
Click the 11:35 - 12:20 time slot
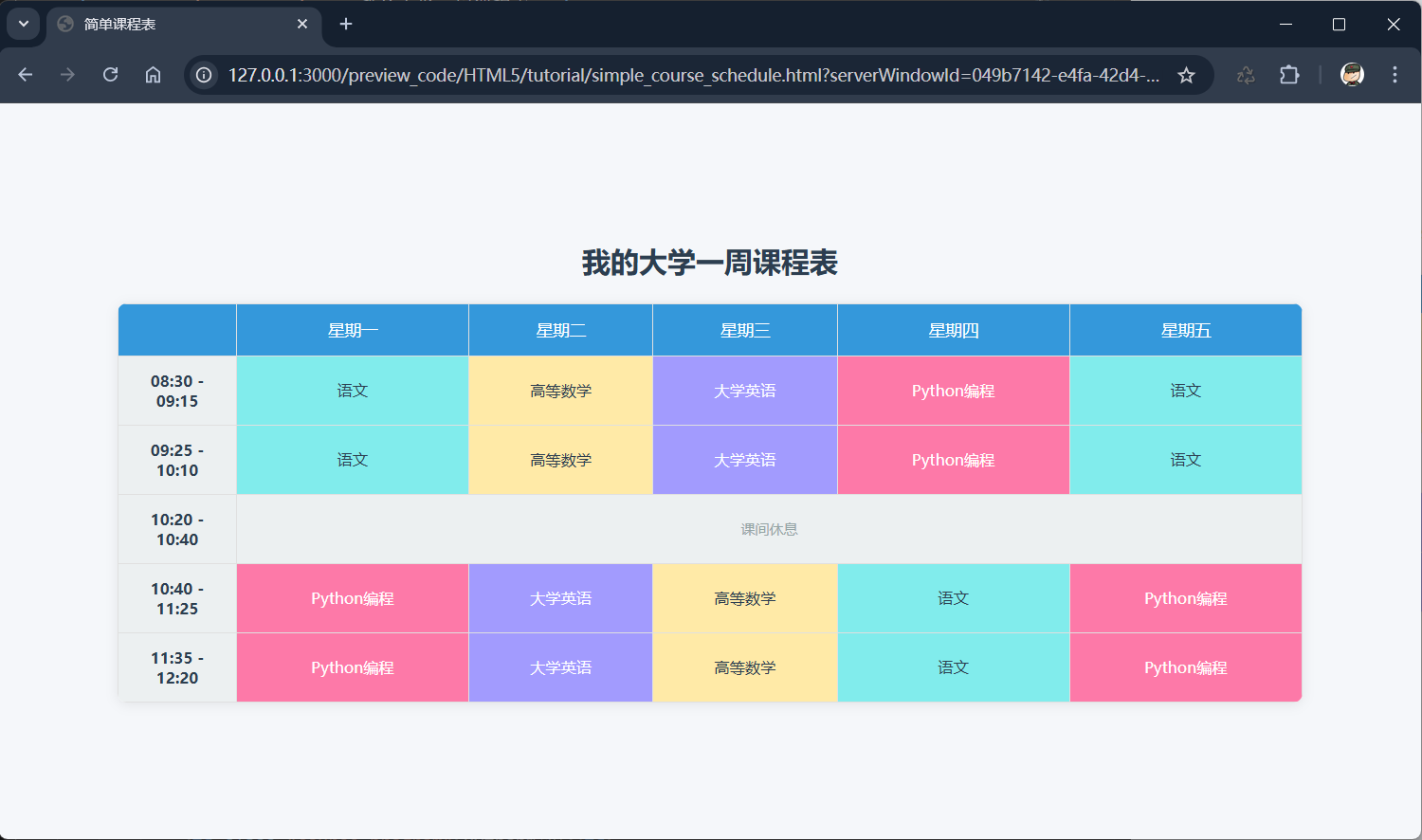click(x=177, y=667)
